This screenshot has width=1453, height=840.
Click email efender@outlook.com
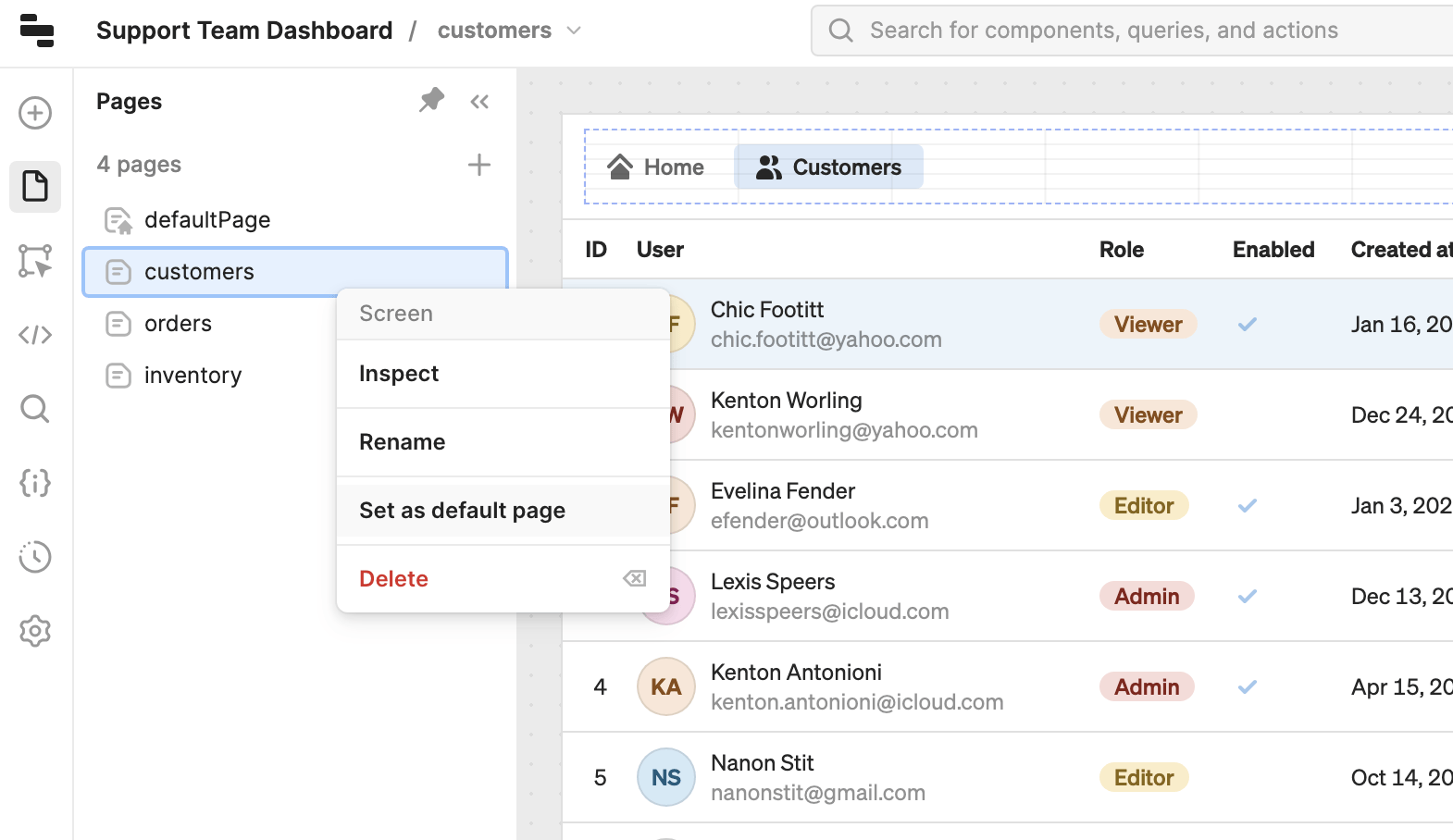click(820, 521)
